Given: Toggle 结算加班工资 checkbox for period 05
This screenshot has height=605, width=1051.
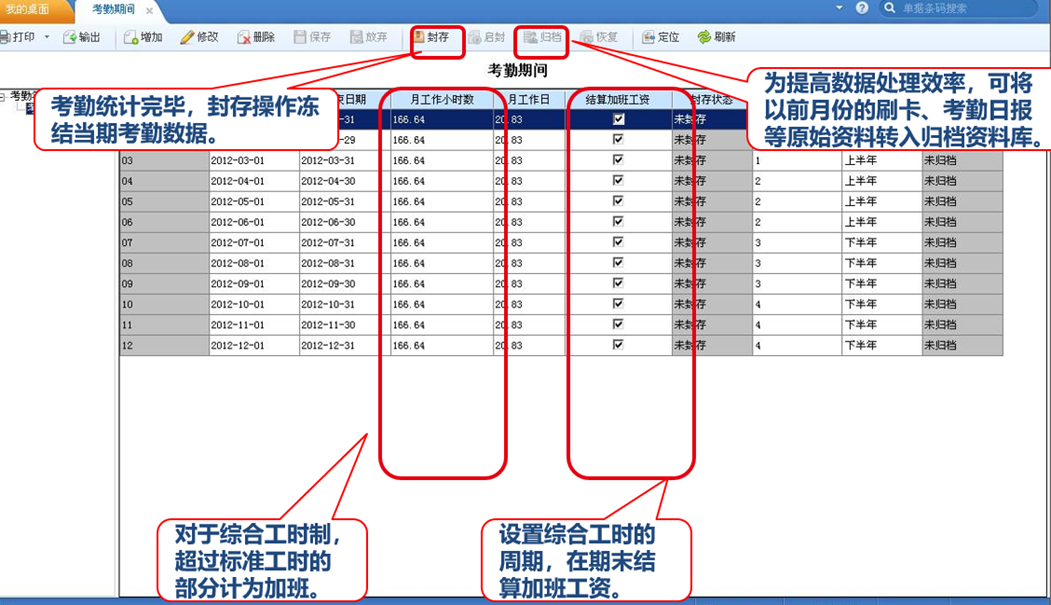Looking at the screenshot, I should click(x=618, y=201).
